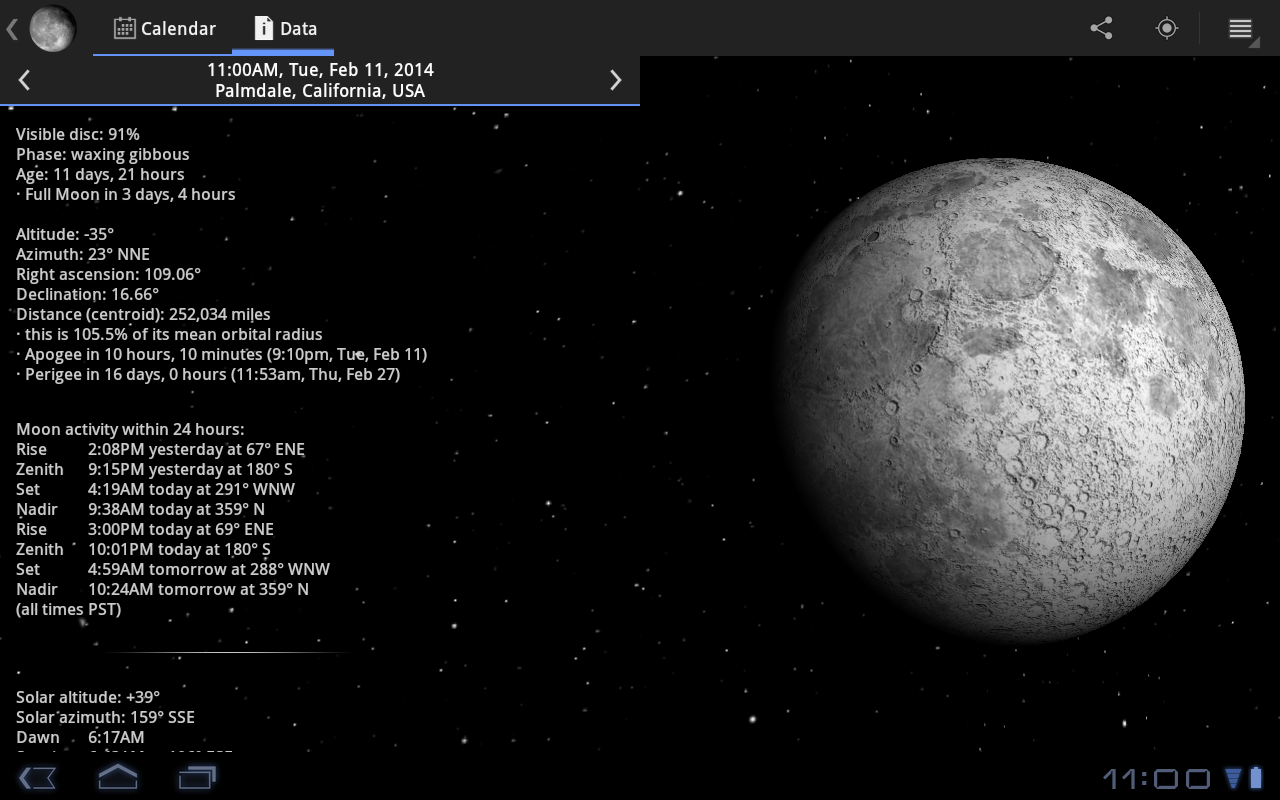Open the overflow menu icon
This screenshot has width=1280, height=800.
pyautogui.click(x=1240, y=28)
